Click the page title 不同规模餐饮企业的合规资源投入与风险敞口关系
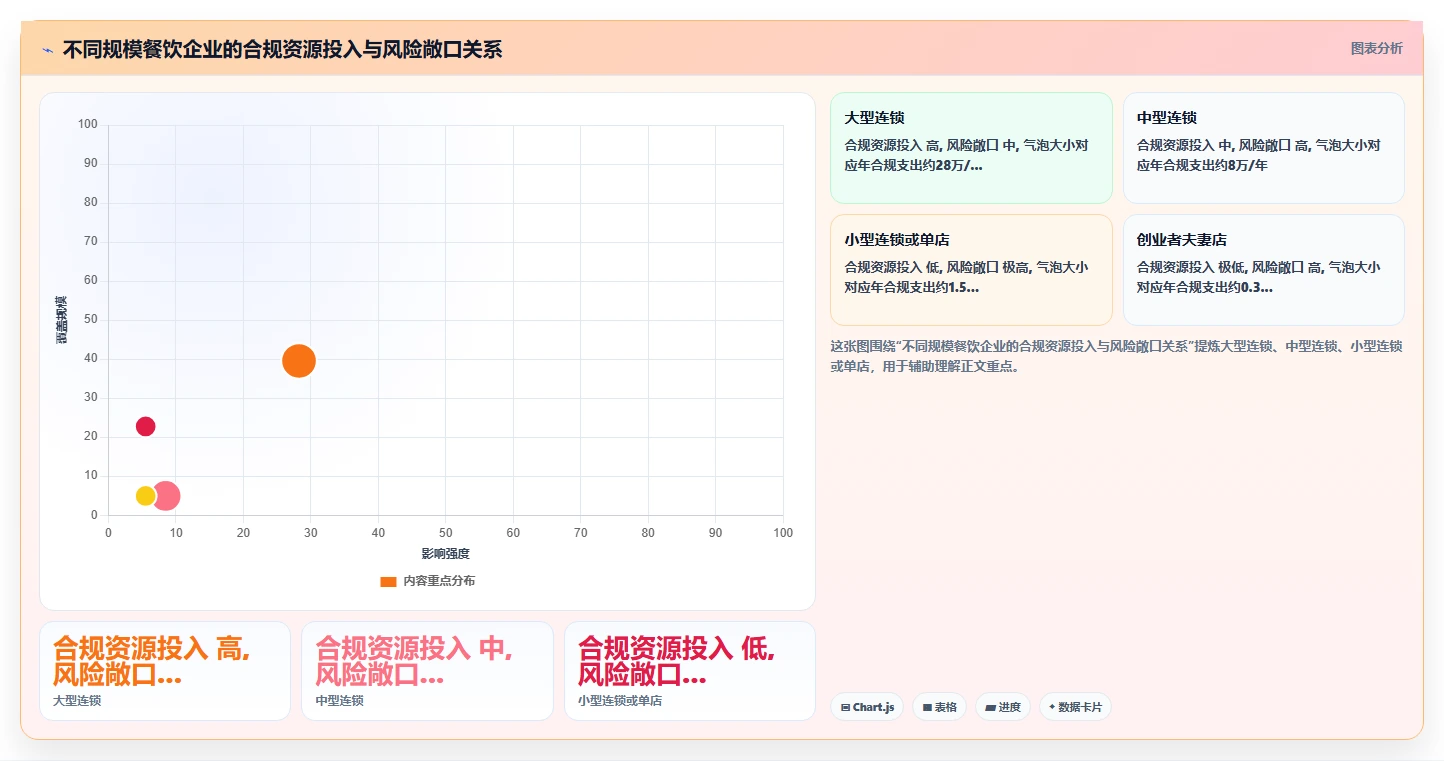This screenshot has width=1444, height=761. [x=282, y=49]
